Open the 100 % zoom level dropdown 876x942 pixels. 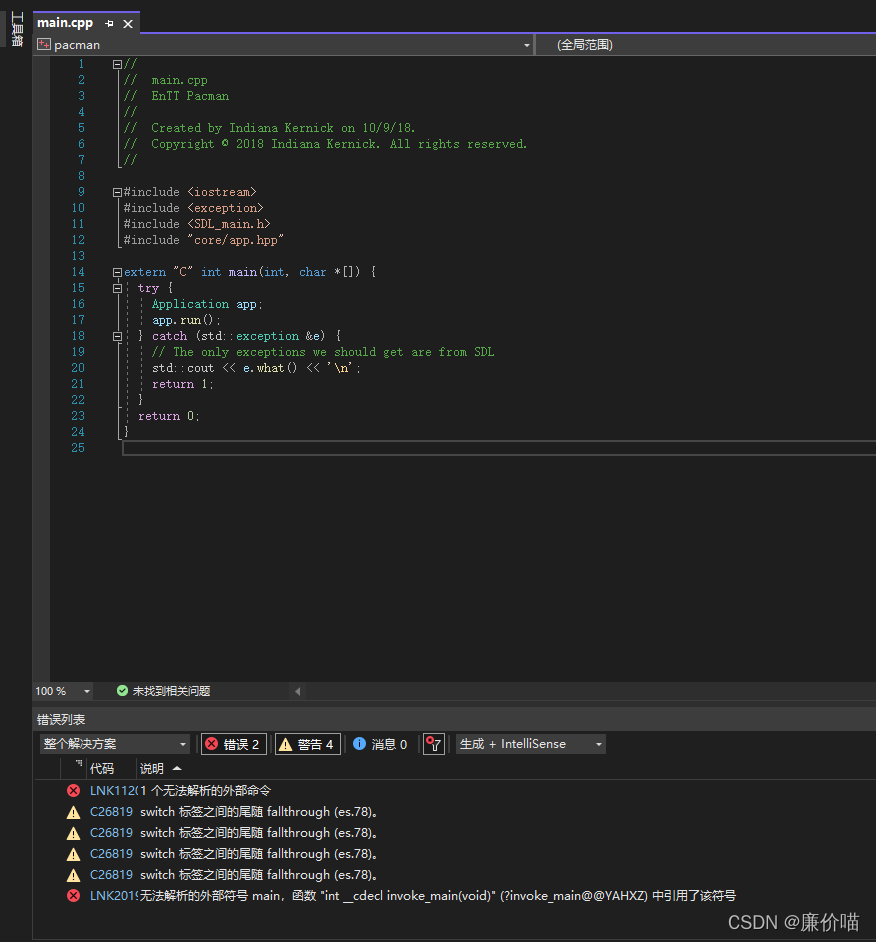click(x=87, y=691)
